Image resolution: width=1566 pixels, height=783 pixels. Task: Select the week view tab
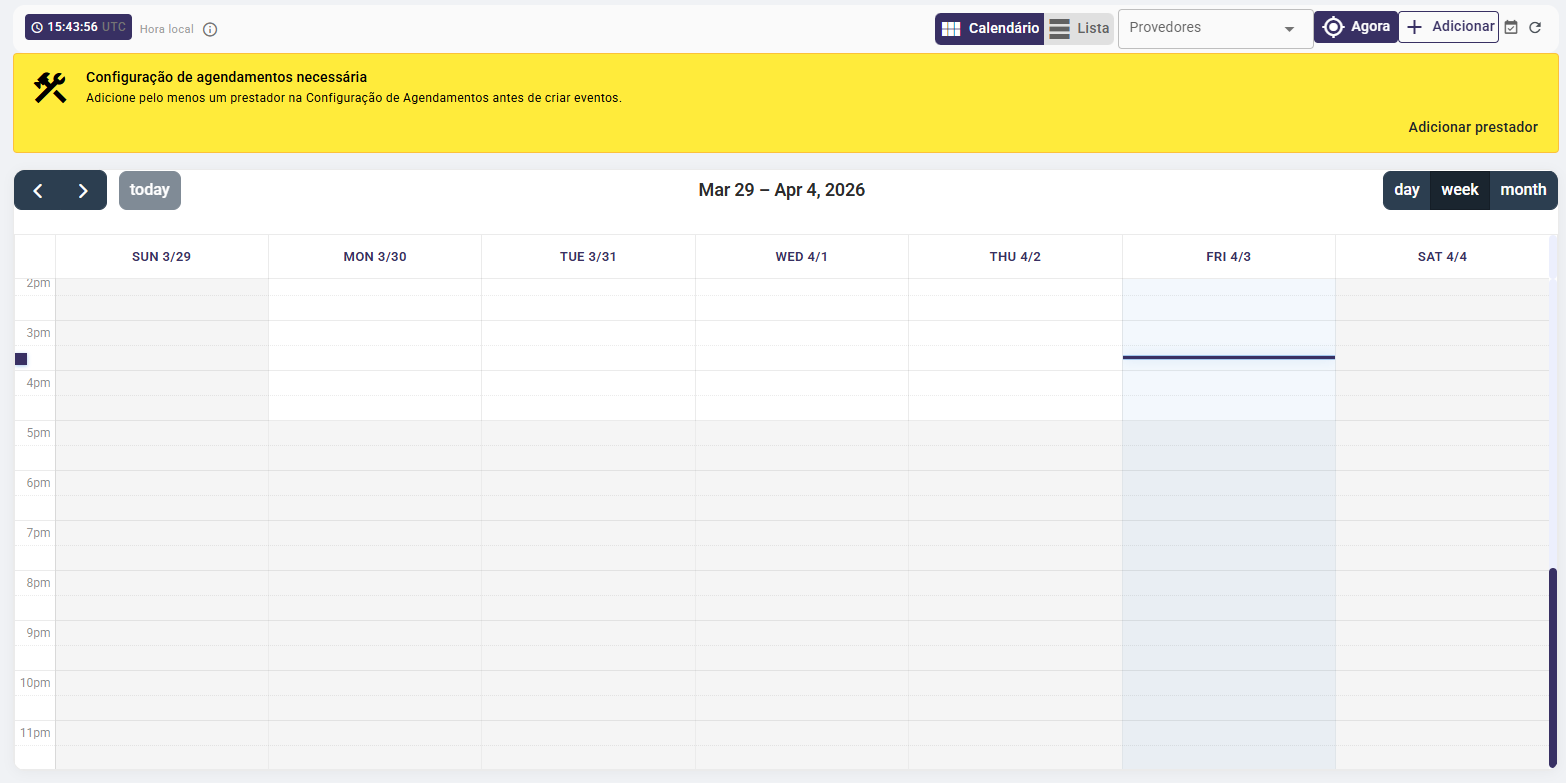[1460, 190]
